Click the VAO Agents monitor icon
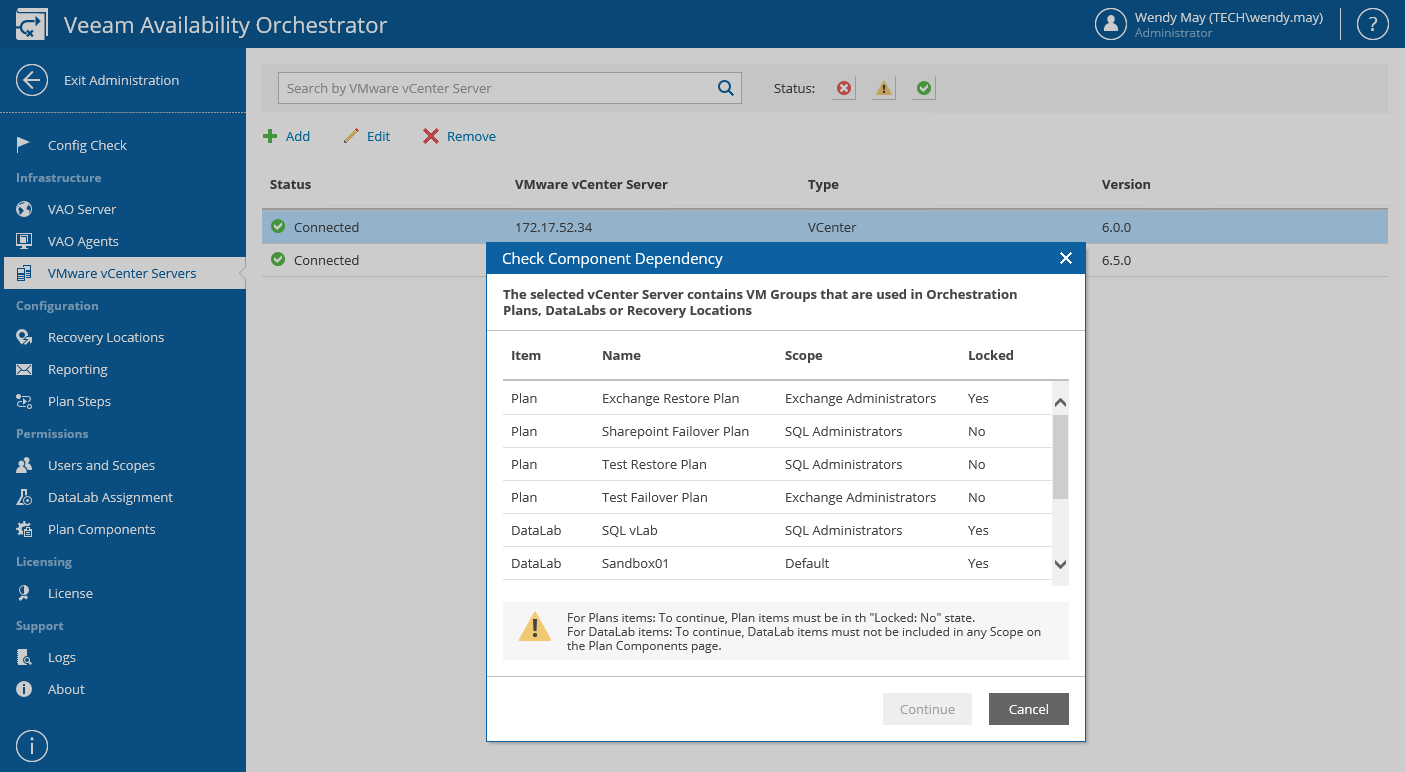The height and width of the screenshot is (772, 1405). coord(24,241)
